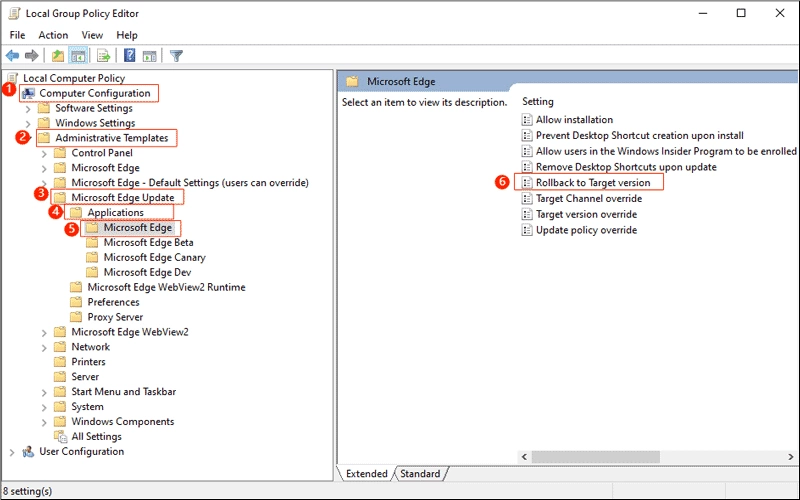The height and width of the screenshot is (500, 800).
Task: Select Administrative Templates in the tree
Action: tap(112, 138)
